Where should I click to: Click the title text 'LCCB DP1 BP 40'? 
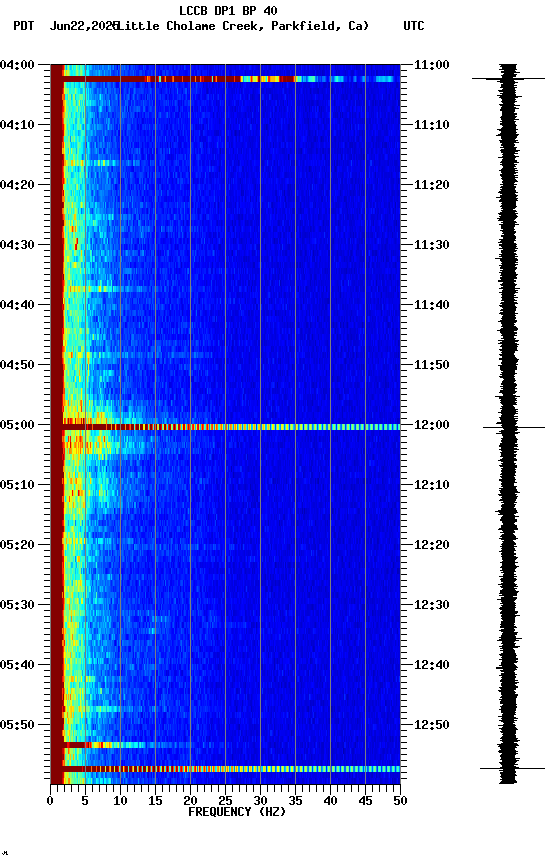tap(228, 10)
